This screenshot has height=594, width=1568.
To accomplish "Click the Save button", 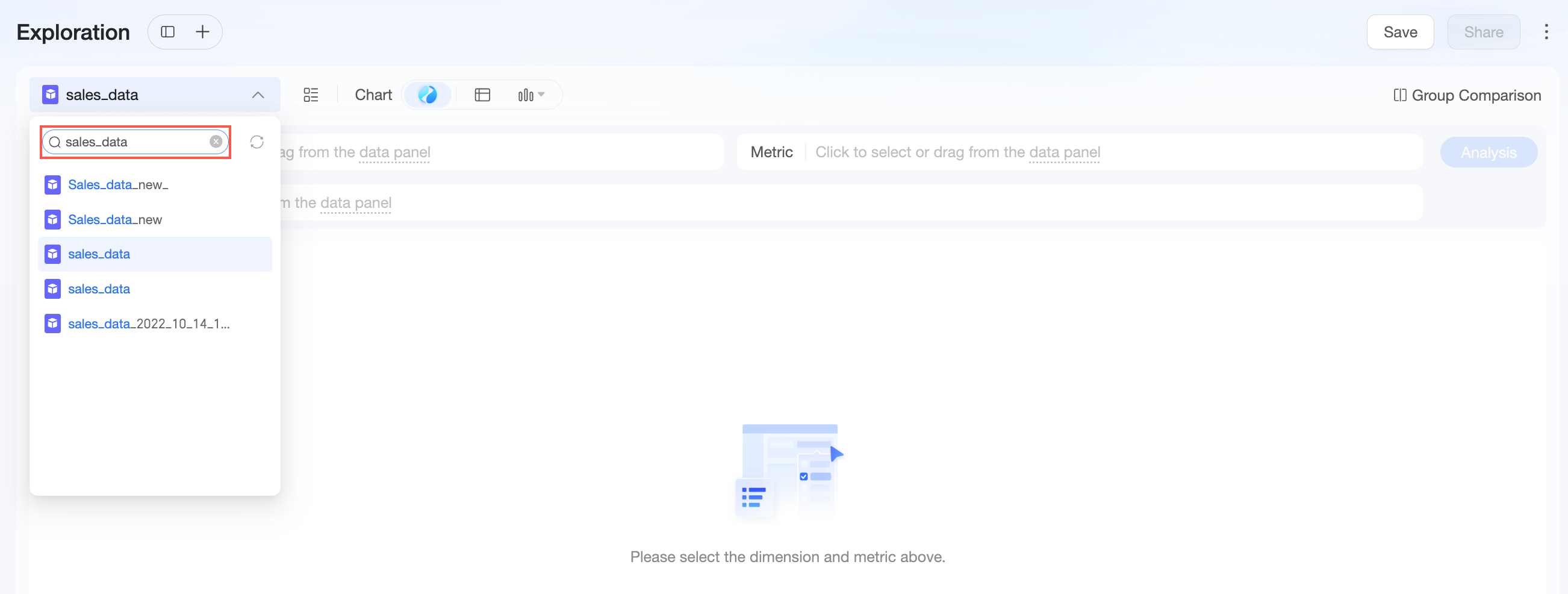I will pos(1400,32).
